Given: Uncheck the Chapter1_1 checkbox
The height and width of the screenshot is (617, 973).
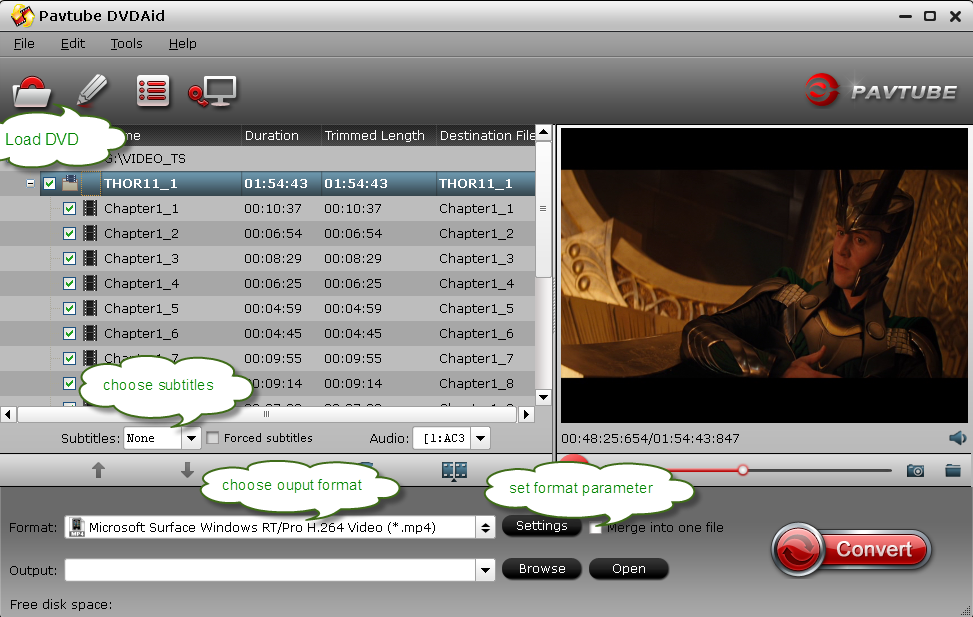Looking at the screenshot, I should point(70,209).
